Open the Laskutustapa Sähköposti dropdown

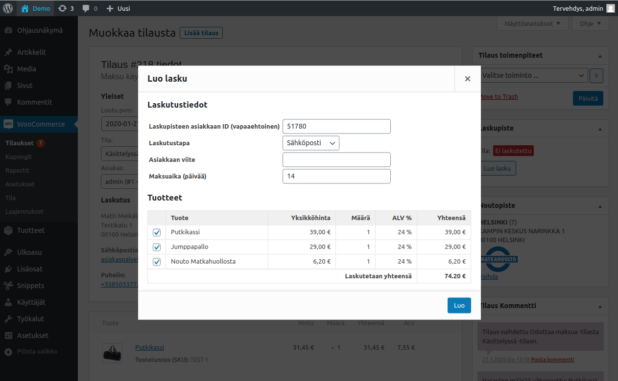click(311, 143)
